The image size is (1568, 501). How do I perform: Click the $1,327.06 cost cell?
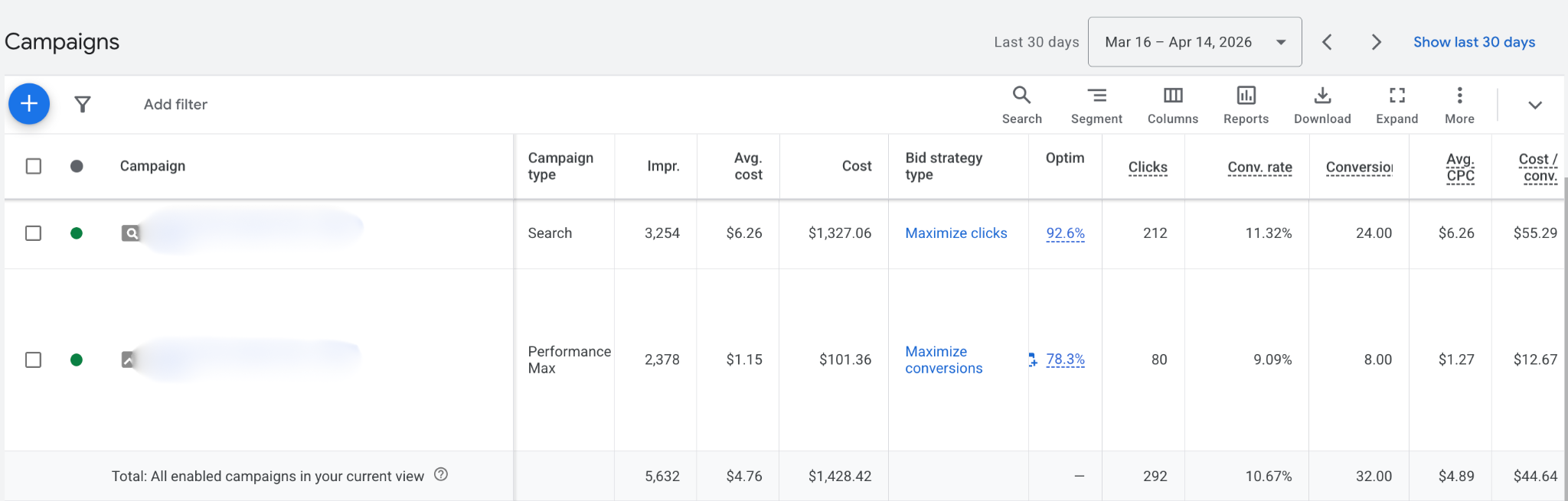[840, 233]
